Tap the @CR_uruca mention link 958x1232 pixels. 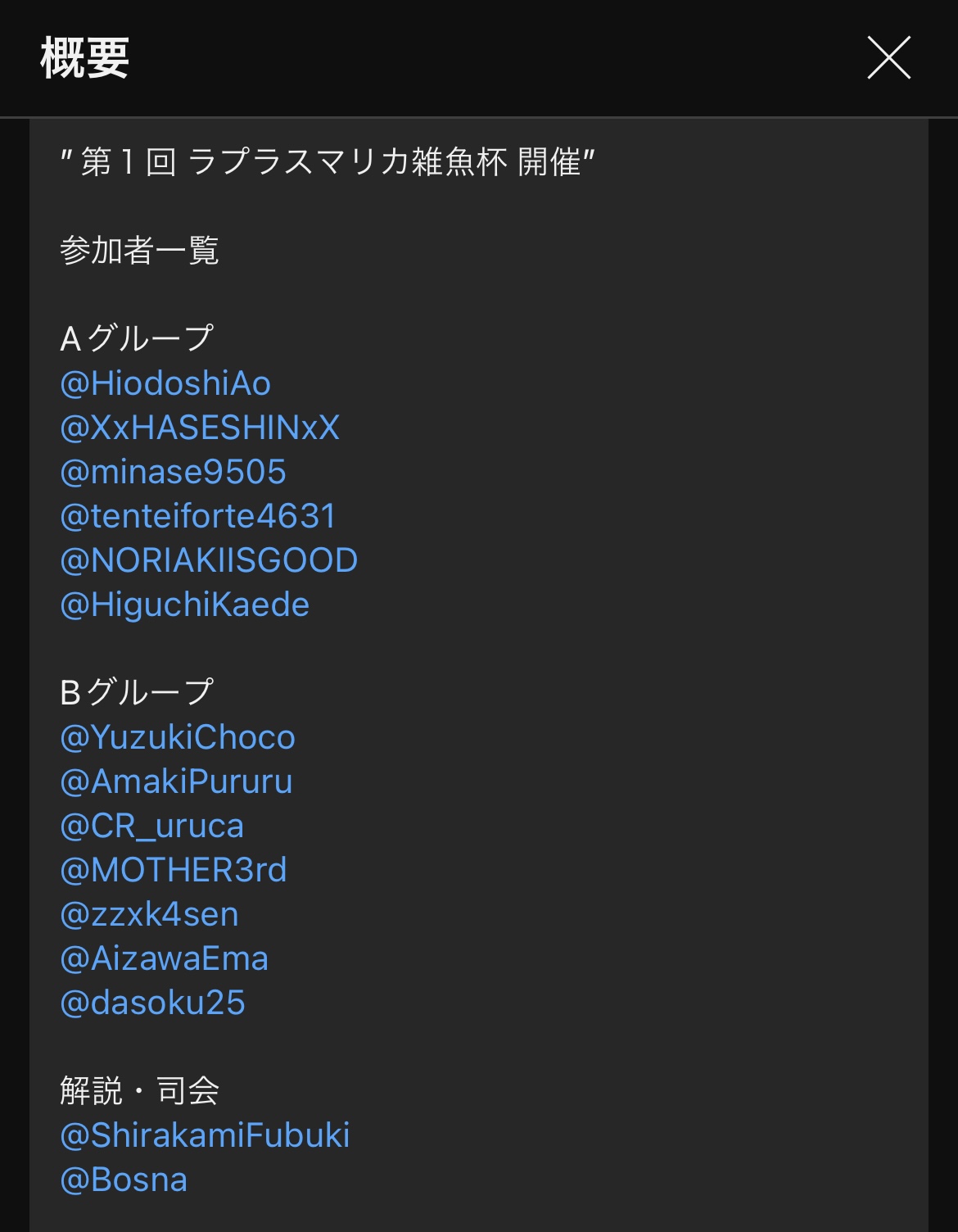click(x=152, y=826)
